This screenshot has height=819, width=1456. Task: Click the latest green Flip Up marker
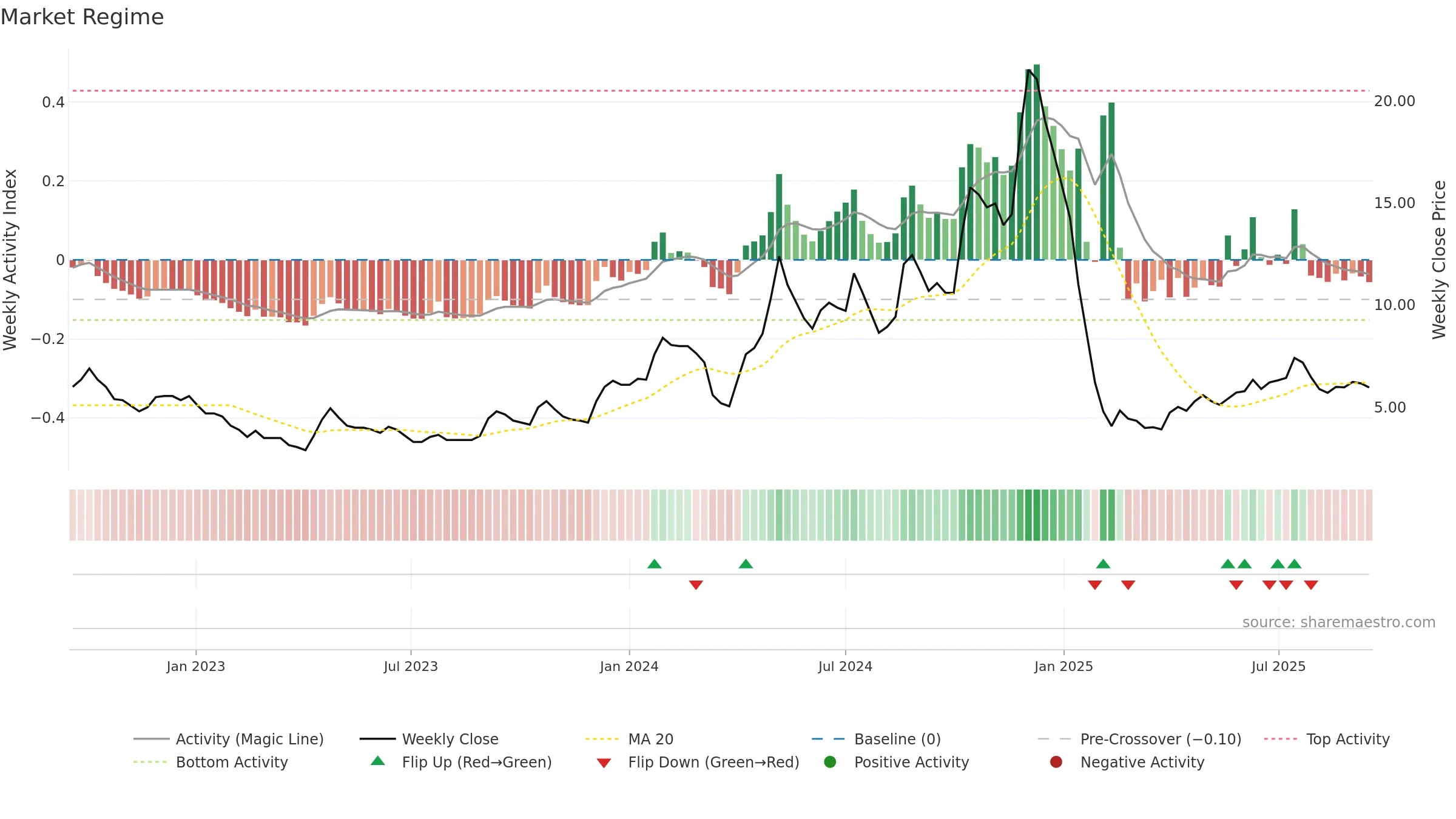(1294, 564)
